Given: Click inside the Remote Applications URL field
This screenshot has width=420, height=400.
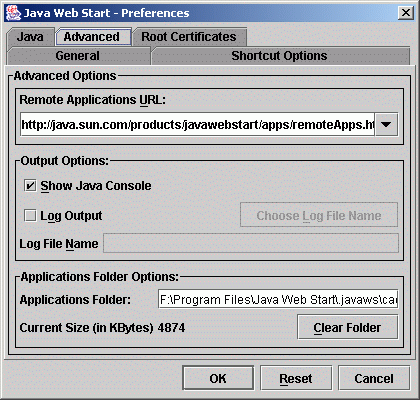Looking at the screenshot, I should [x=197, y=125].
